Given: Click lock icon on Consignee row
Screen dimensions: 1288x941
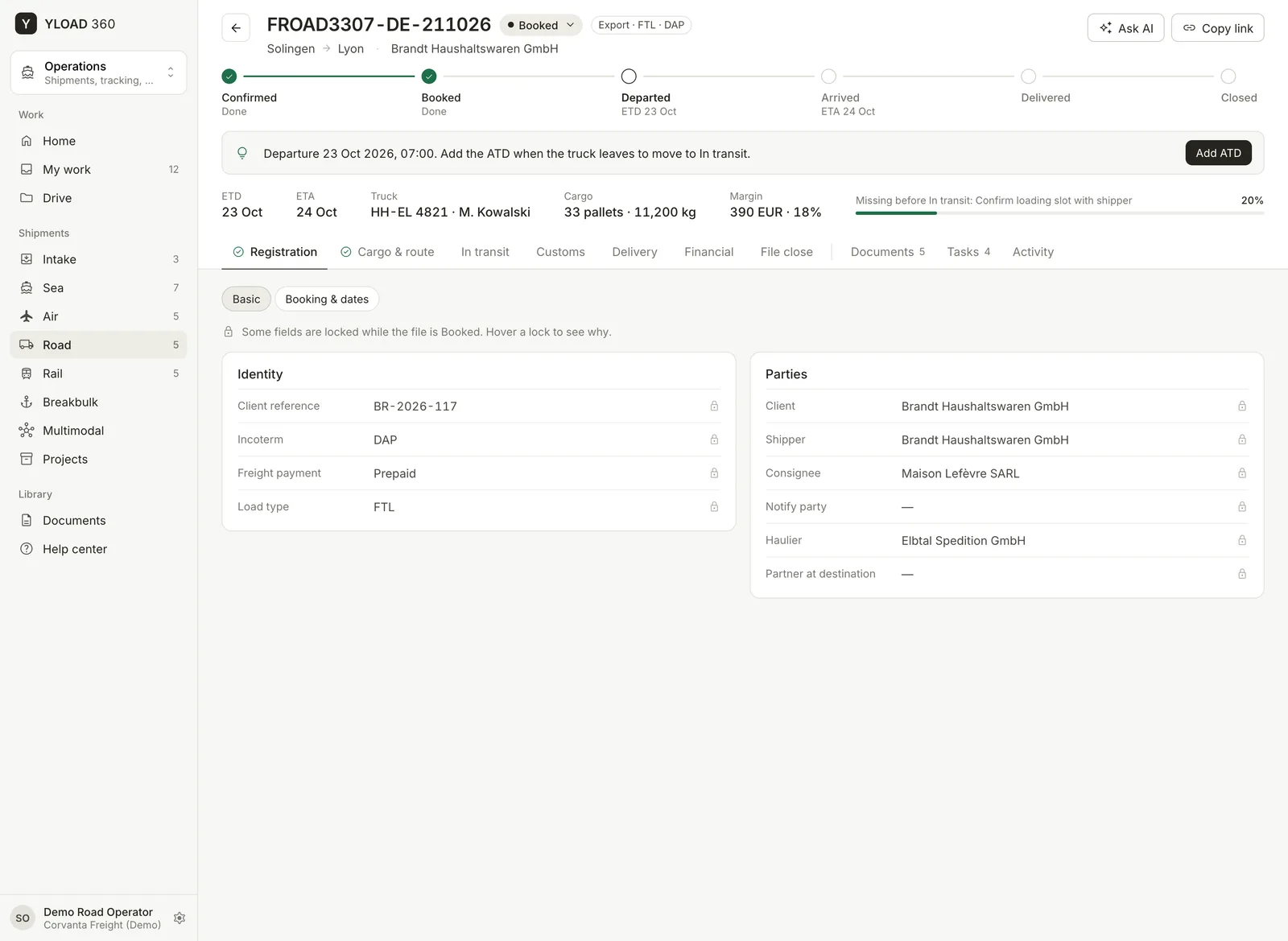Looking at the screenshot, I should [1242, 473].
